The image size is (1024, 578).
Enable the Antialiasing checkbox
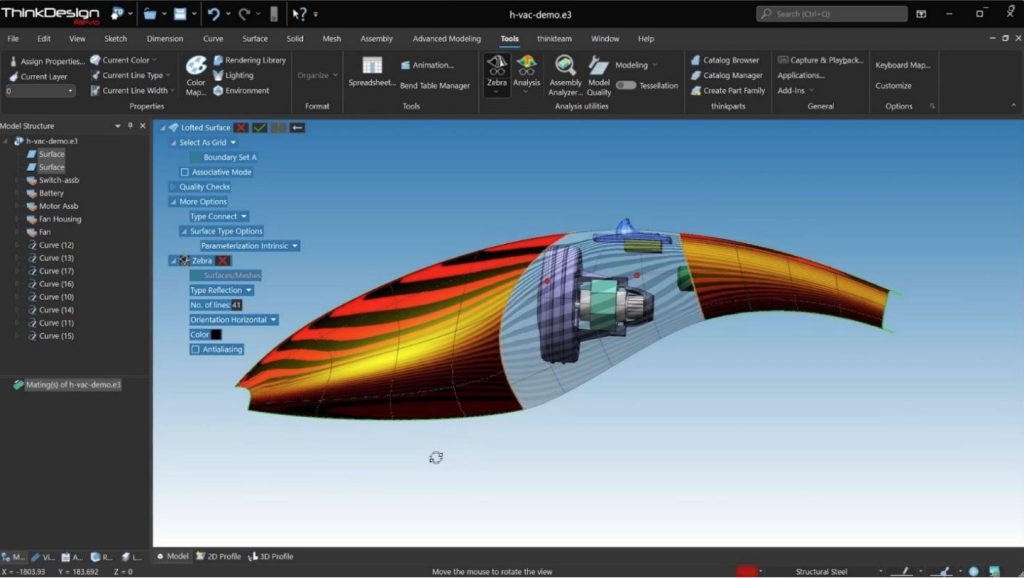click(x=195, y=349)
